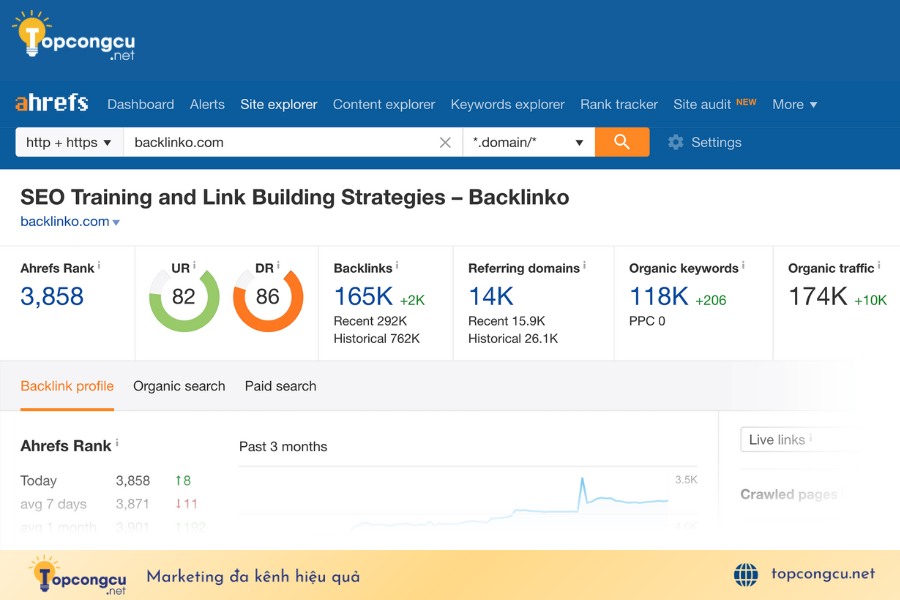Click info icon beside Organic traffic
900x600 pixels.
[879, 265]
